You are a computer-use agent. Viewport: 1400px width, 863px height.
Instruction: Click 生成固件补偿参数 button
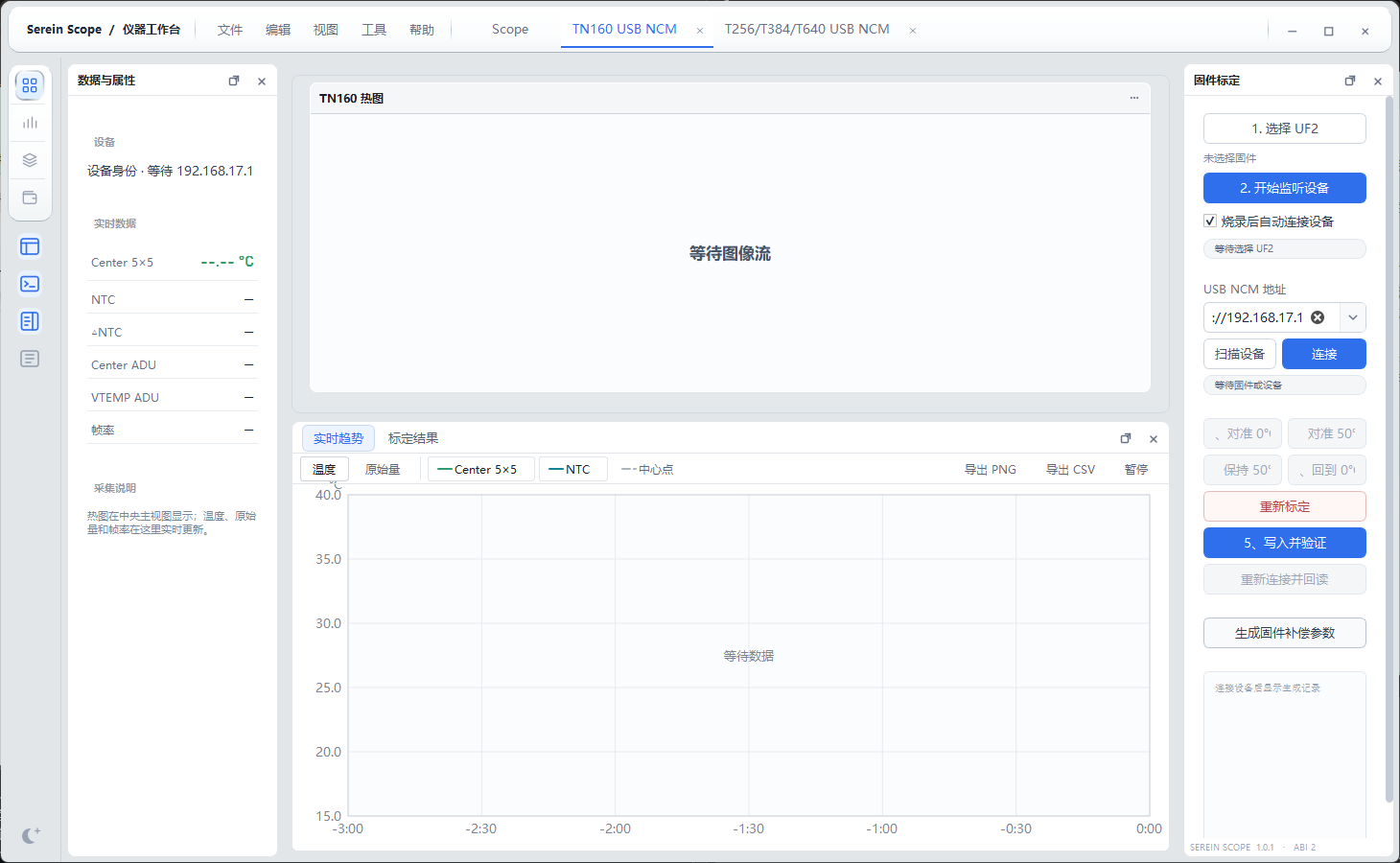pyautogui.click(x=1285, y=633)
